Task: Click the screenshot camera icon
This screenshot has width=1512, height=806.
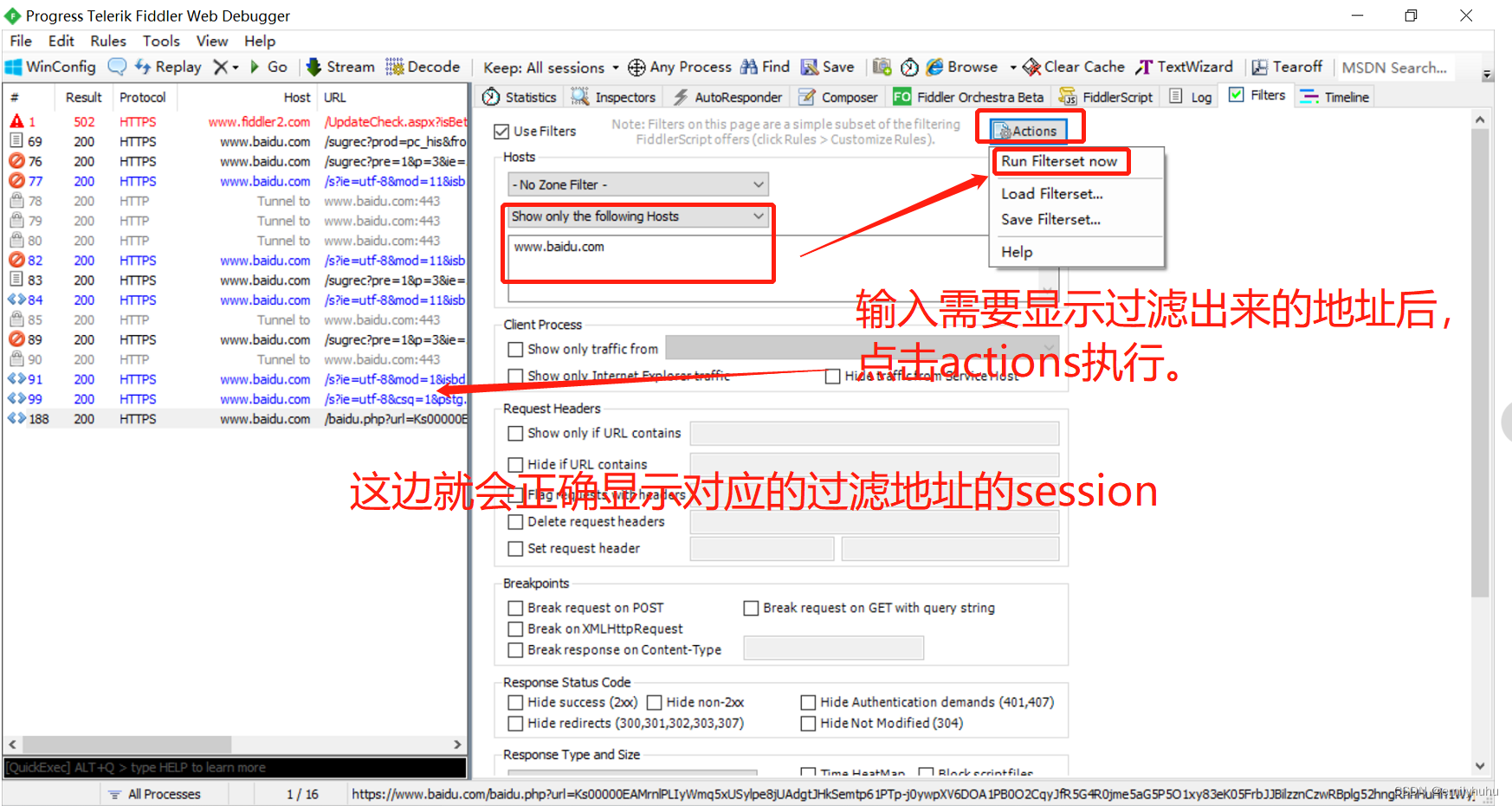Action: pyautogui.click(x=882, y=67)
